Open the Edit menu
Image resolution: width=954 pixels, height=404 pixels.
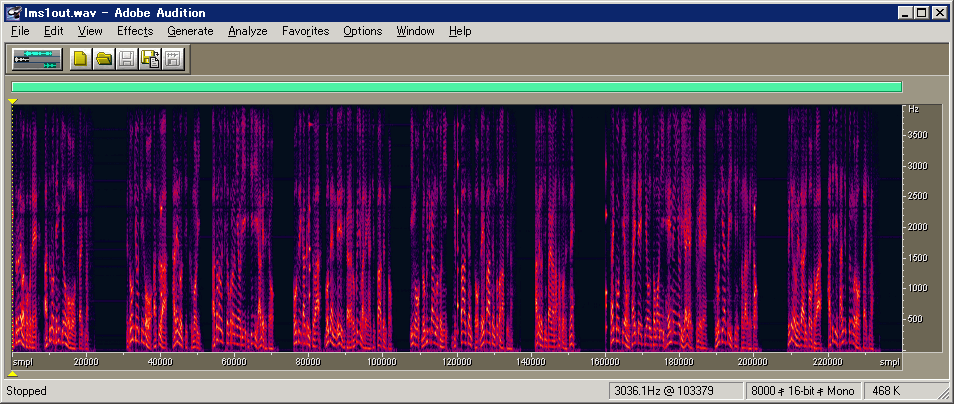coord(54,31)
